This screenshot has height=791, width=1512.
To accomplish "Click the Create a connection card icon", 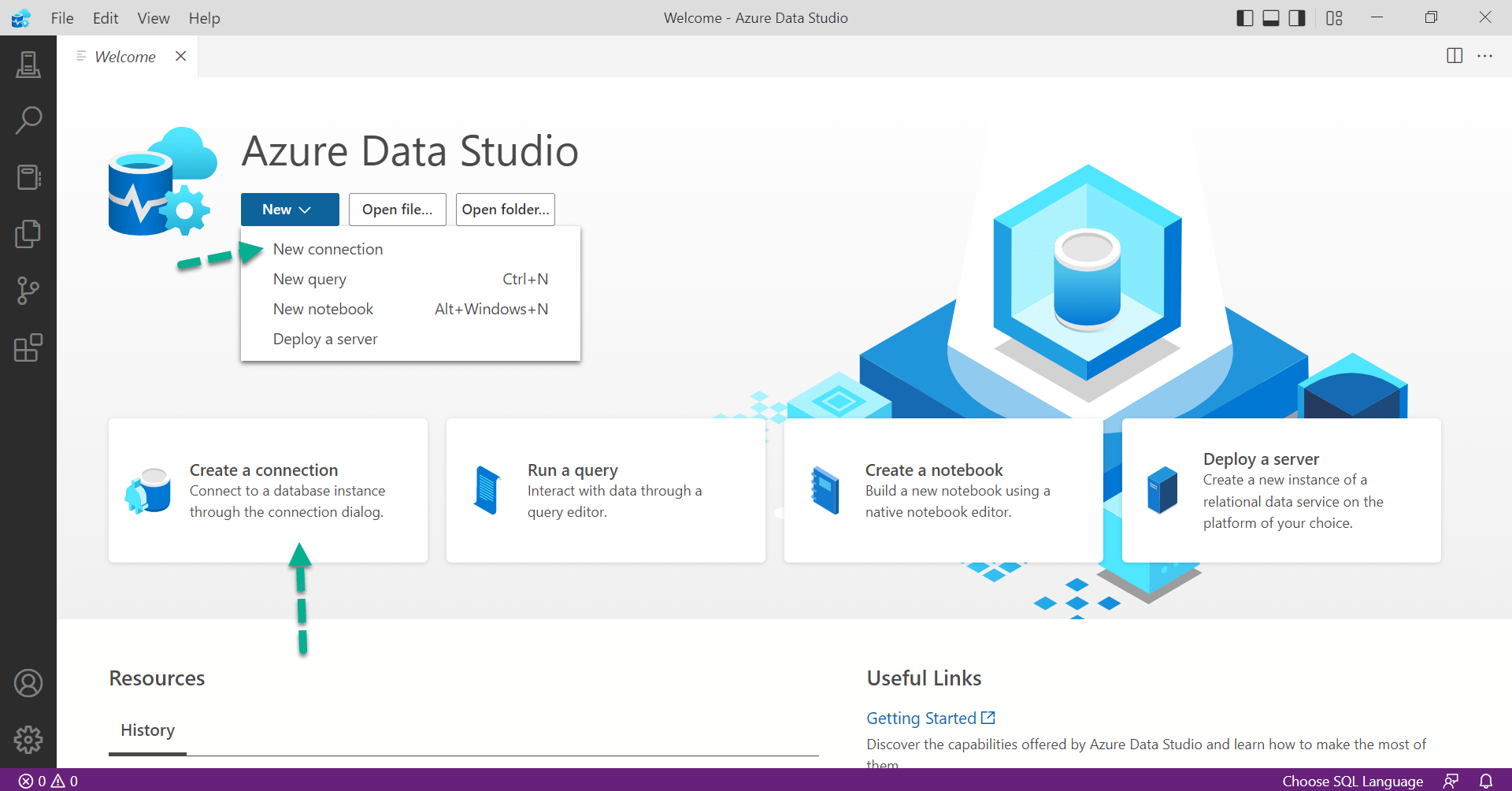I will pos(148,491).
